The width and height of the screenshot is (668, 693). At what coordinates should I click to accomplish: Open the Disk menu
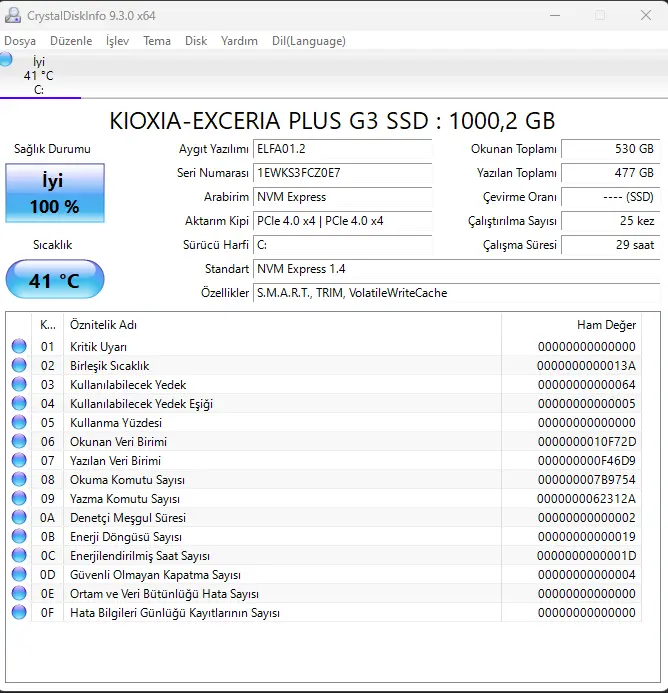pyautogui.click(x=196, y=41)
